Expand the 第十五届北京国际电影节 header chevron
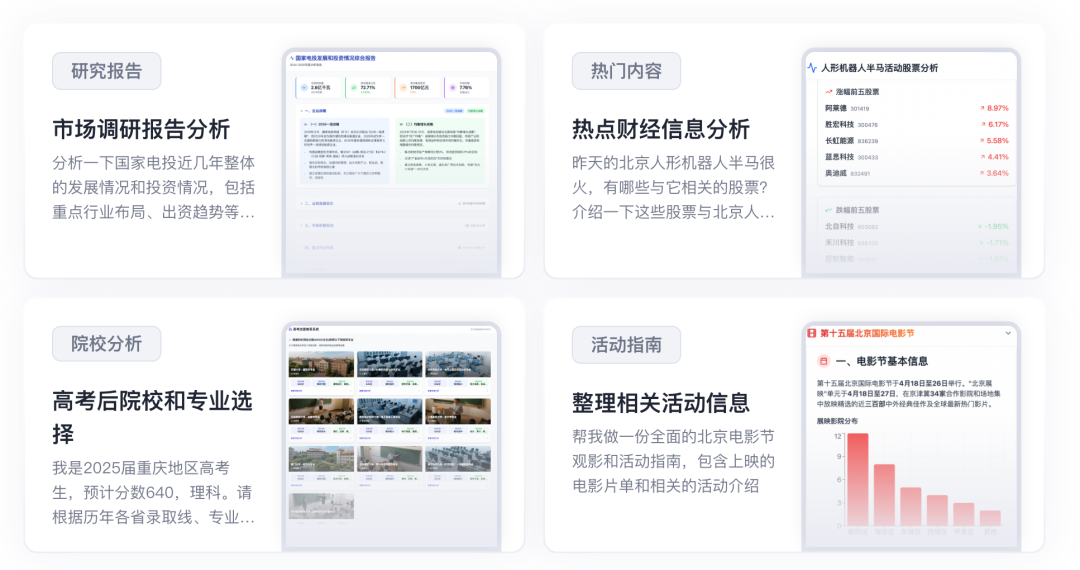The height and width of the screenshot is (570, 1080). [1008, 333]
